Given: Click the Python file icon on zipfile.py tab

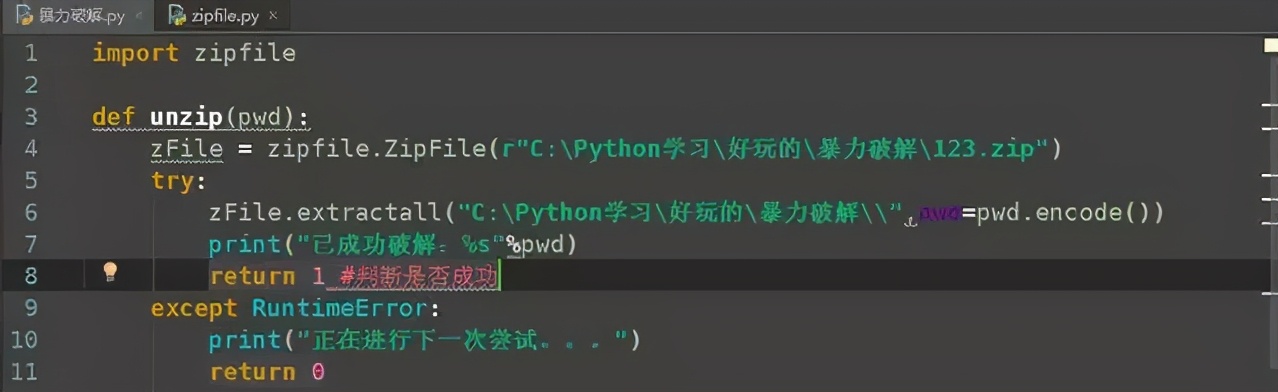Looking at the screenshot, I should coord(177,15).
